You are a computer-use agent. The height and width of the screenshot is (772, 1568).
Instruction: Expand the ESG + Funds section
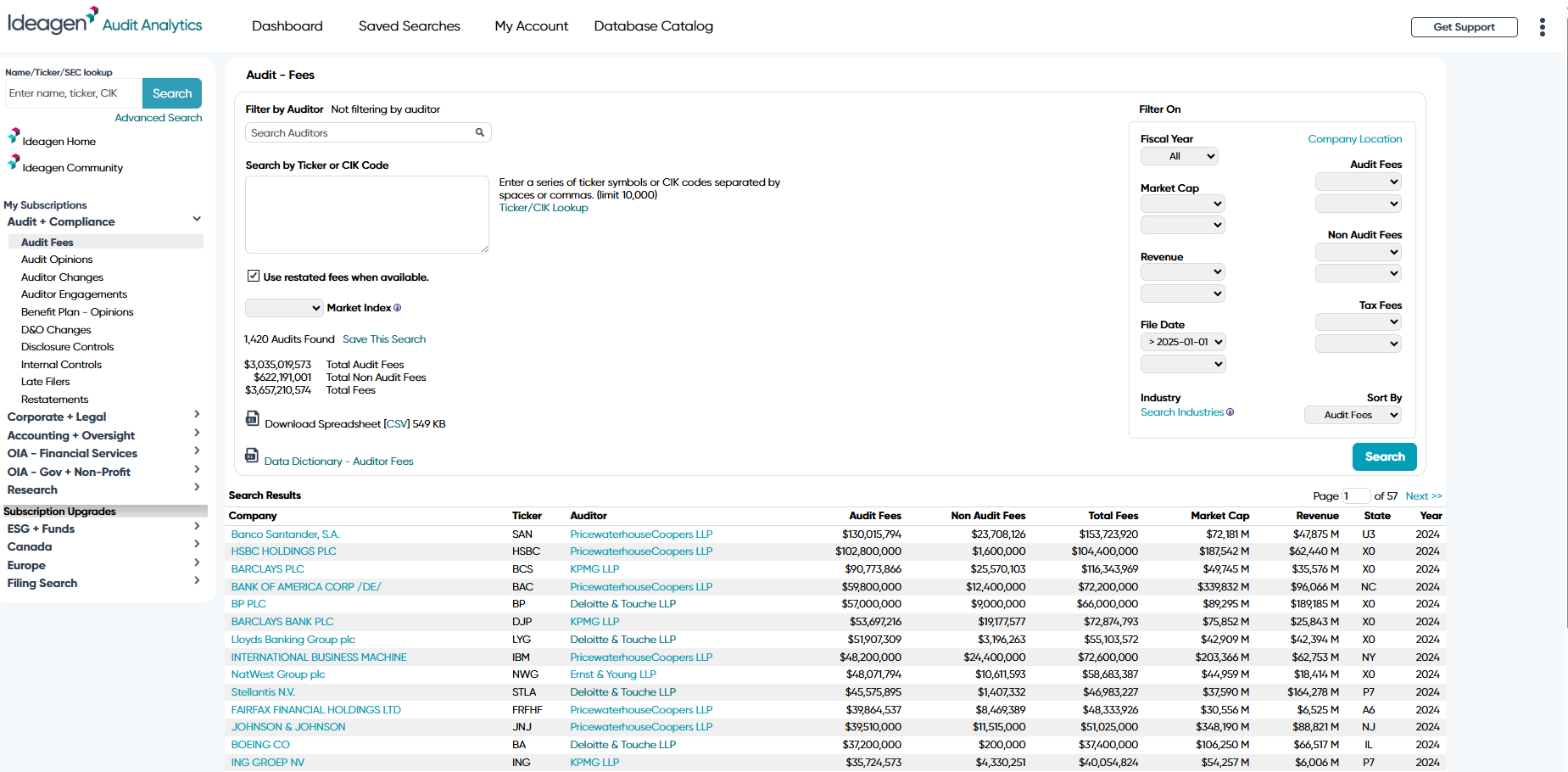(x=197, y=527)
